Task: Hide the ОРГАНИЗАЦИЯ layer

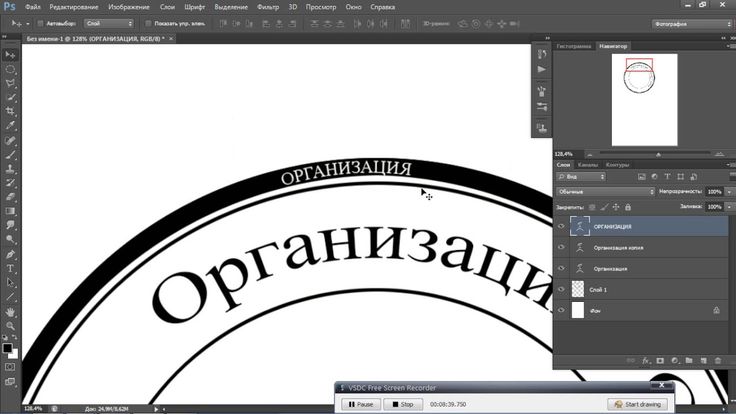Action: click(x=561, y=226)
